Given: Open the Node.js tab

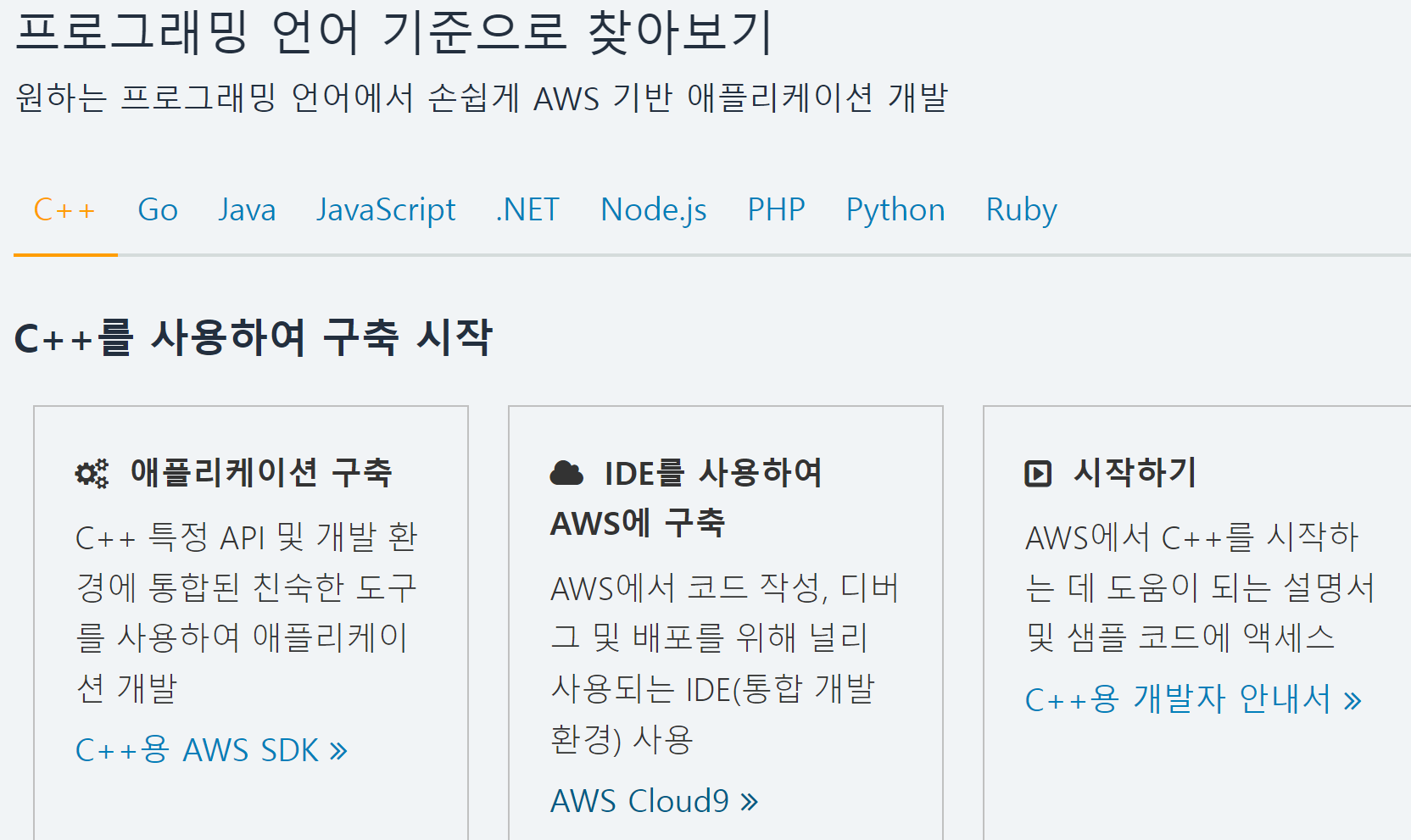Looking at the screenshot, I should (654, 210).
